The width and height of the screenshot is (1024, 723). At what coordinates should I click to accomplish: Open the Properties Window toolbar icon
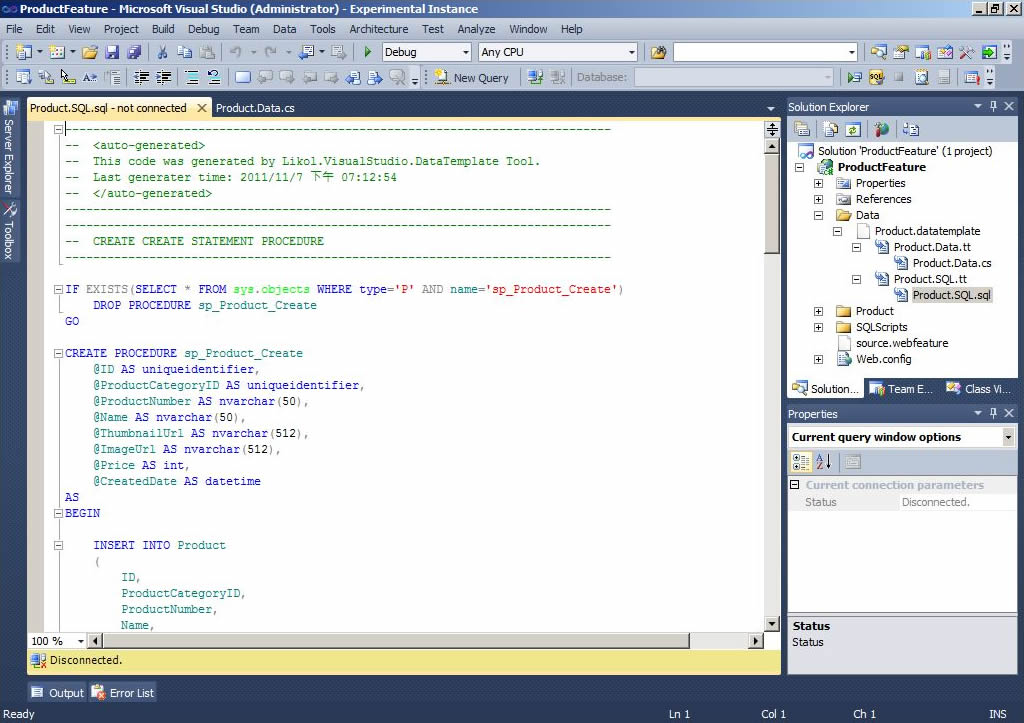(x=901, y=52)
